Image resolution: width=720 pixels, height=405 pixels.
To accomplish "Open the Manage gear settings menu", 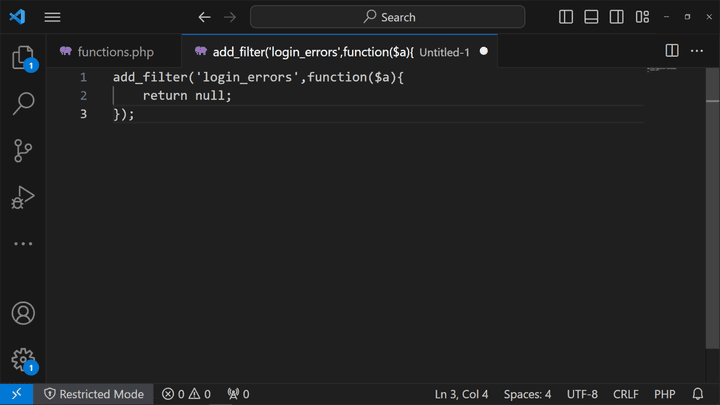I will tap(23, 360).
